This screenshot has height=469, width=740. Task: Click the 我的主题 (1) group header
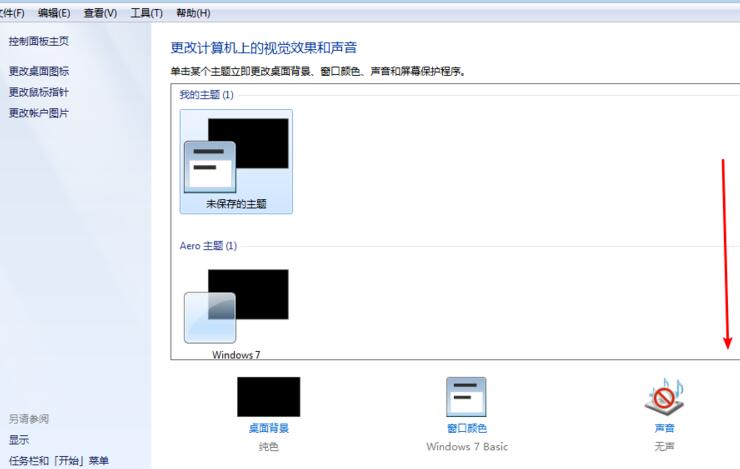[x=206, y=95]
